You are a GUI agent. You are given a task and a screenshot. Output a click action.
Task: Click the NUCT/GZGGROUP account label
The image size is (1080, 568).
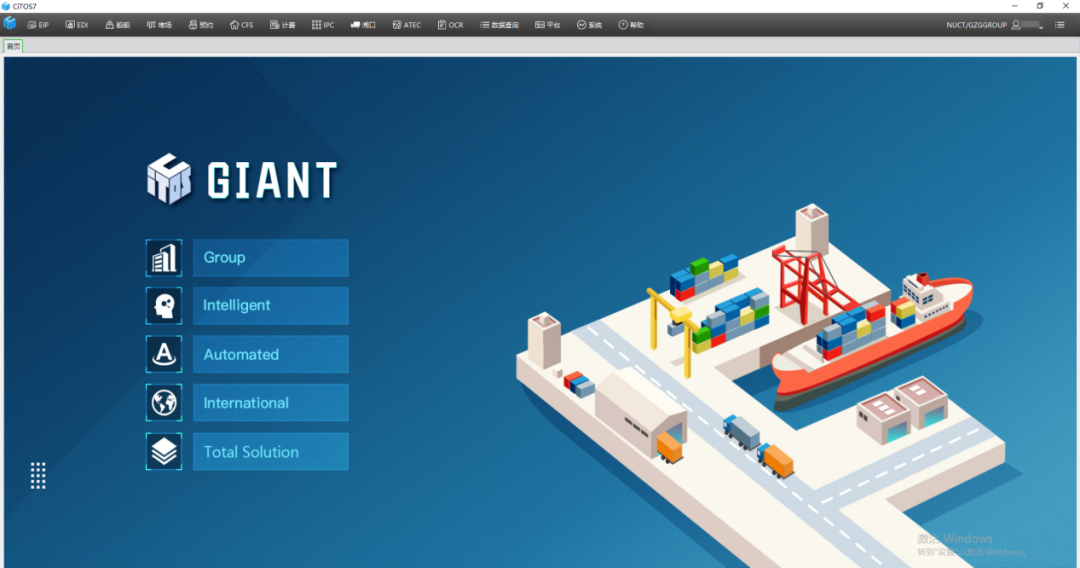[976, 25]
